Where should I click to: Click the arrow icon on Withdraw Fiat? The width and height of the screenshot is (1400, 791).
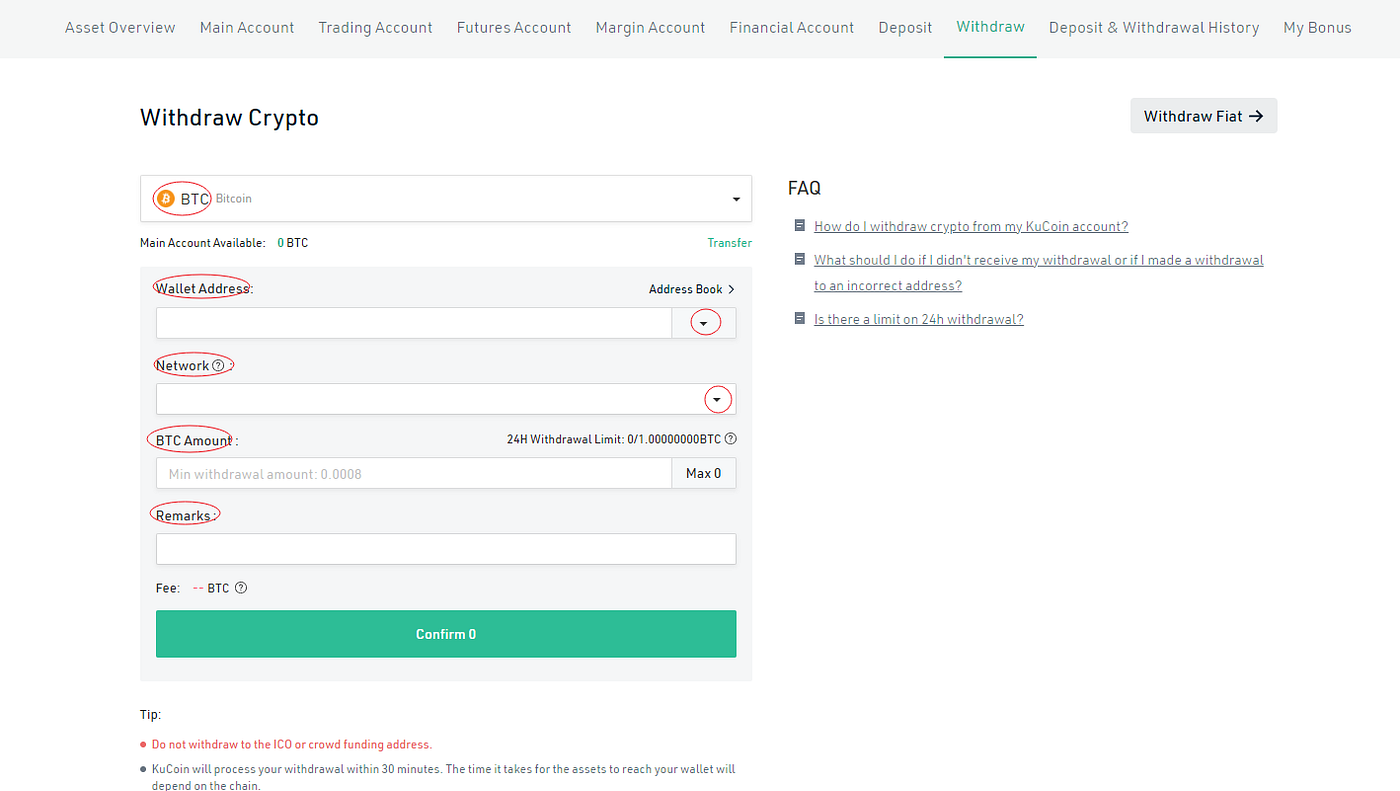coord(1255,115)
